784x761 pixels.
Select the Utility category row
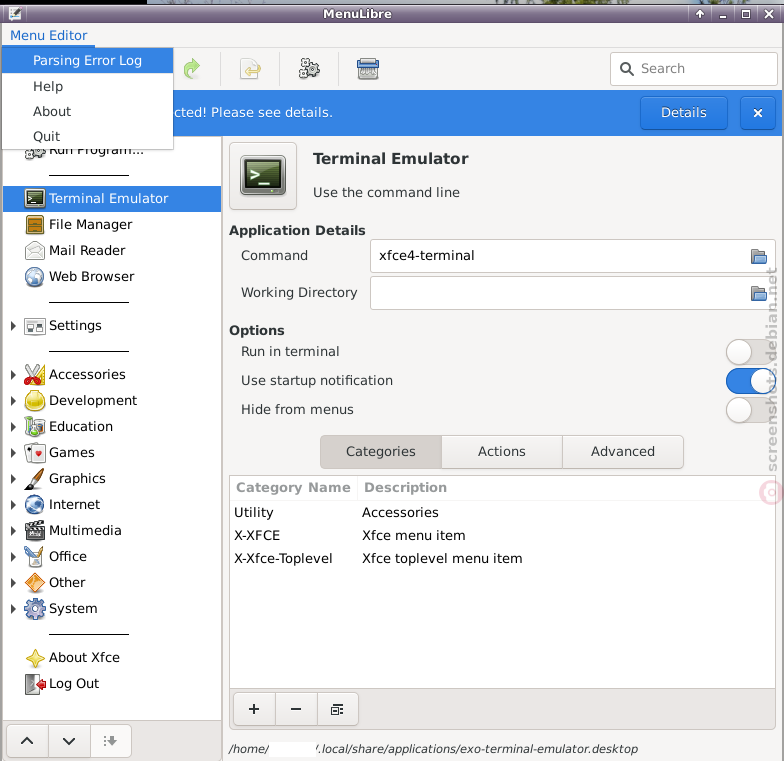click(502, 512)
